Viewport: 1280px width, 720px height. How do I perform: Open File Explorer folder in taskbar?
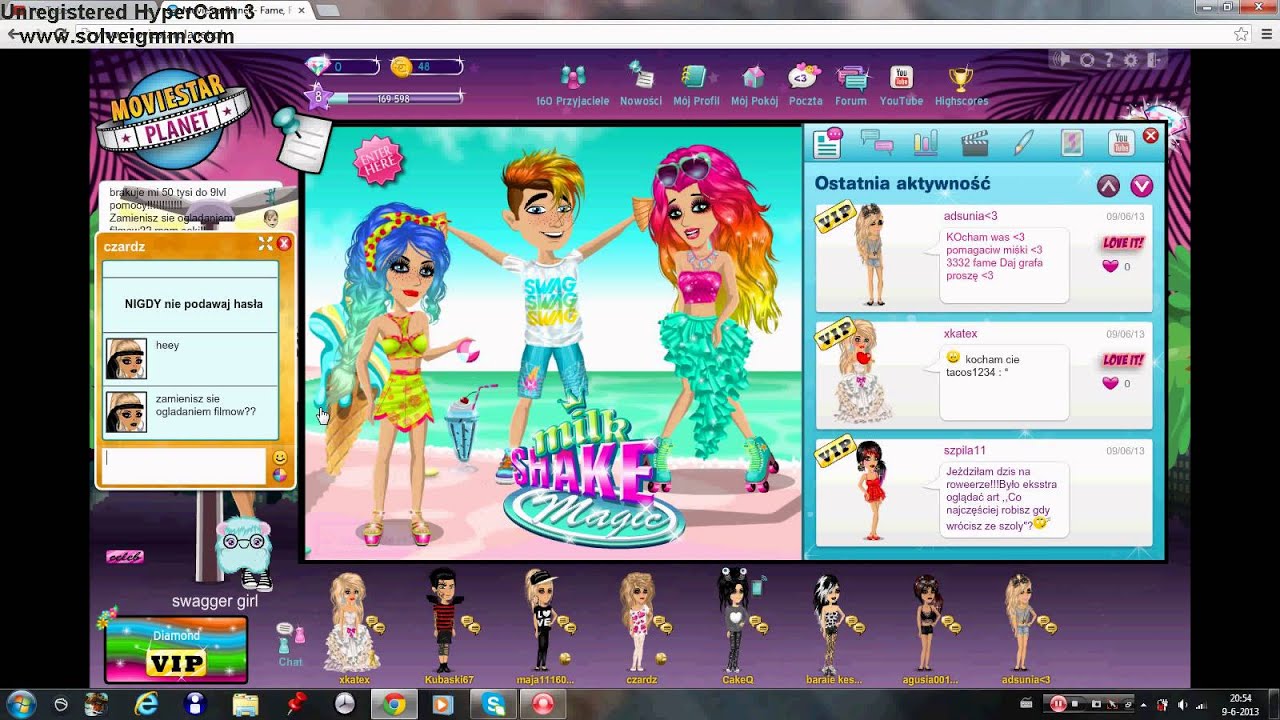click(x=246, y=704)
